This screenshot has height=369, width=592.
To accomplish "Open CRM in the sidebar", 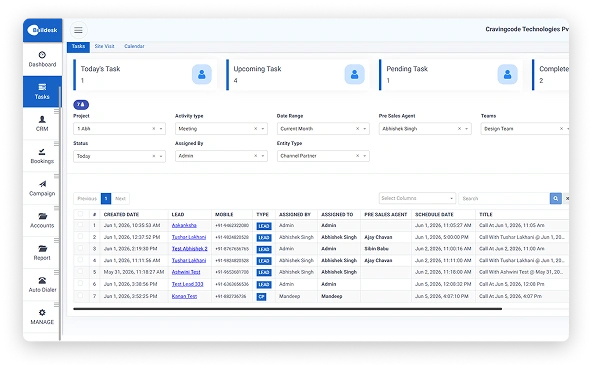I will point(42,124).
